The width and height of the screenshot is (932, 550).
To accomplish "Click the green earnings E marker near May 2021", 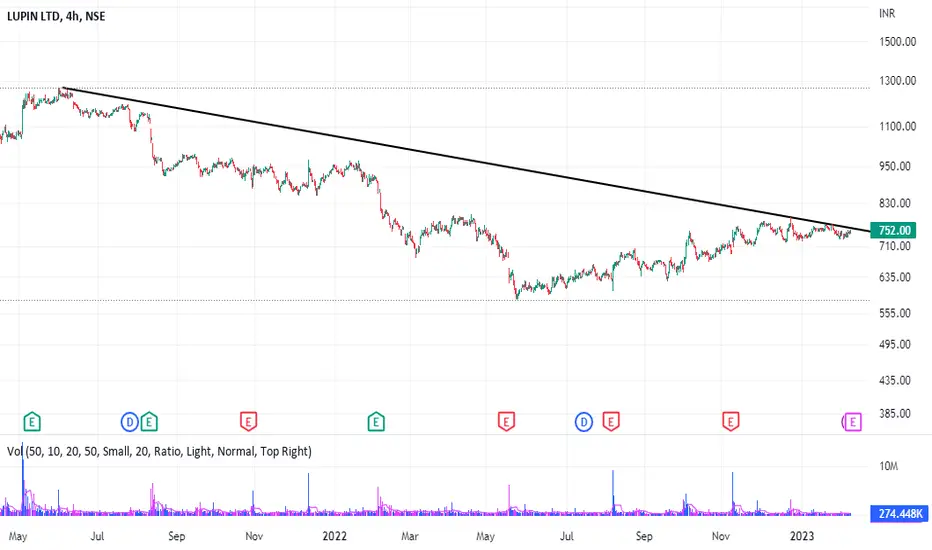I will pos(32,422).
